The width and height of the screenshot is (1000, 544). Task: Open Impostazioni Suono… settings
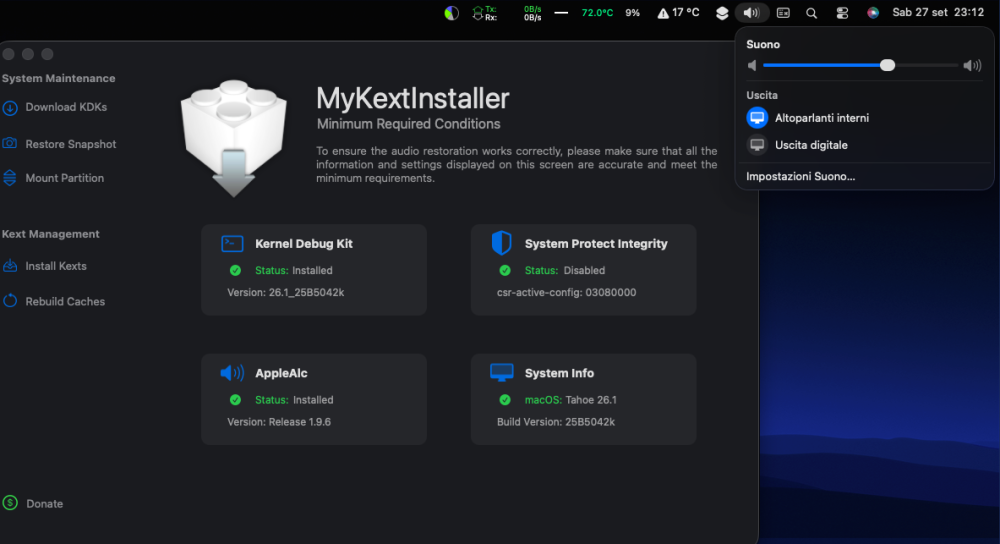[800, 176]
